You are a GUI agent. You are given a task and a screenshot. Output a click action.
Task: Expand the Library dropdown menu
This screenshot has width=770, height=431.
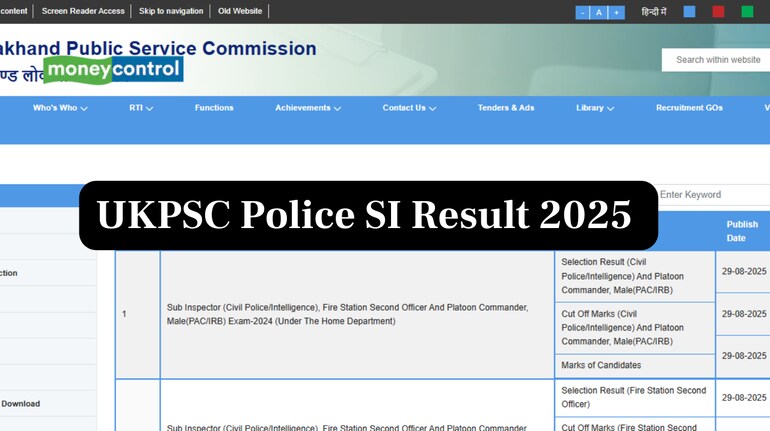click(x=595, y=108)
